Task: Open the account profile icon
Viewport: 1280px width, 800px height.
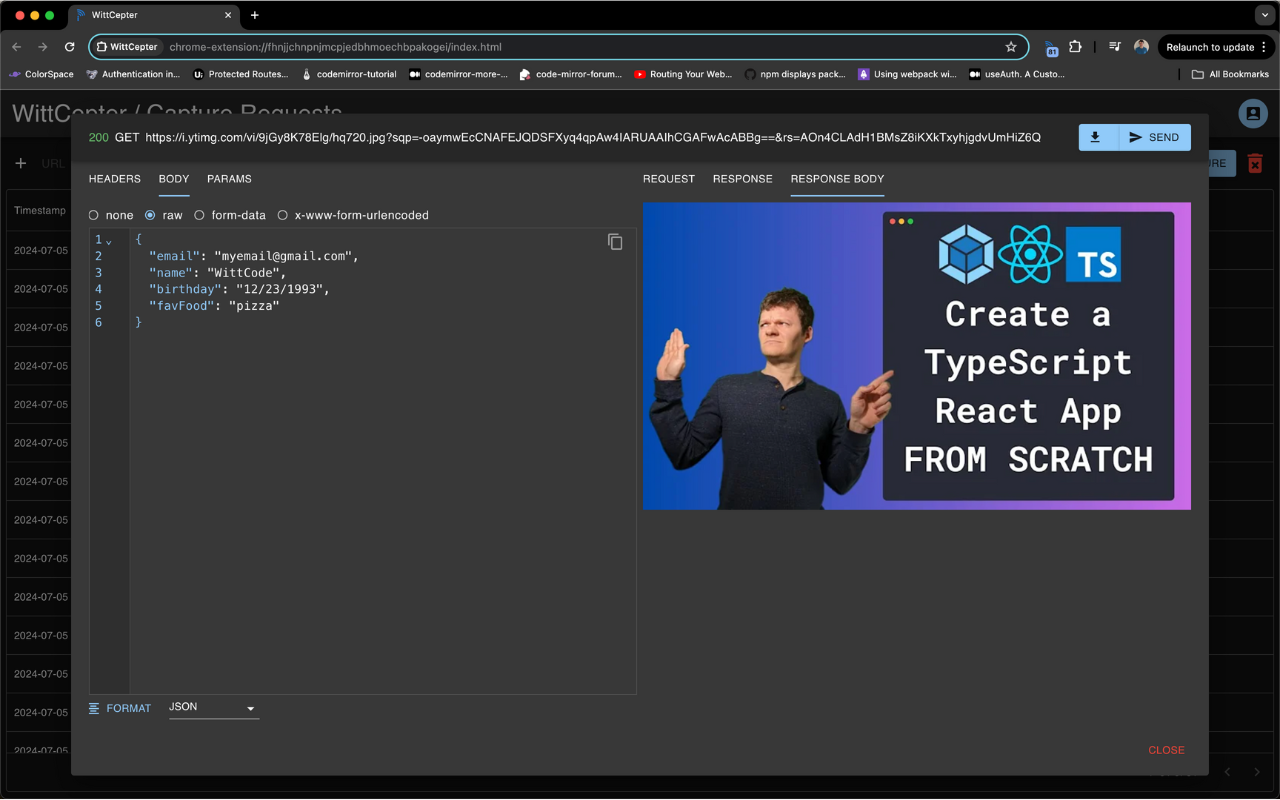Action: pos(1252,114)
